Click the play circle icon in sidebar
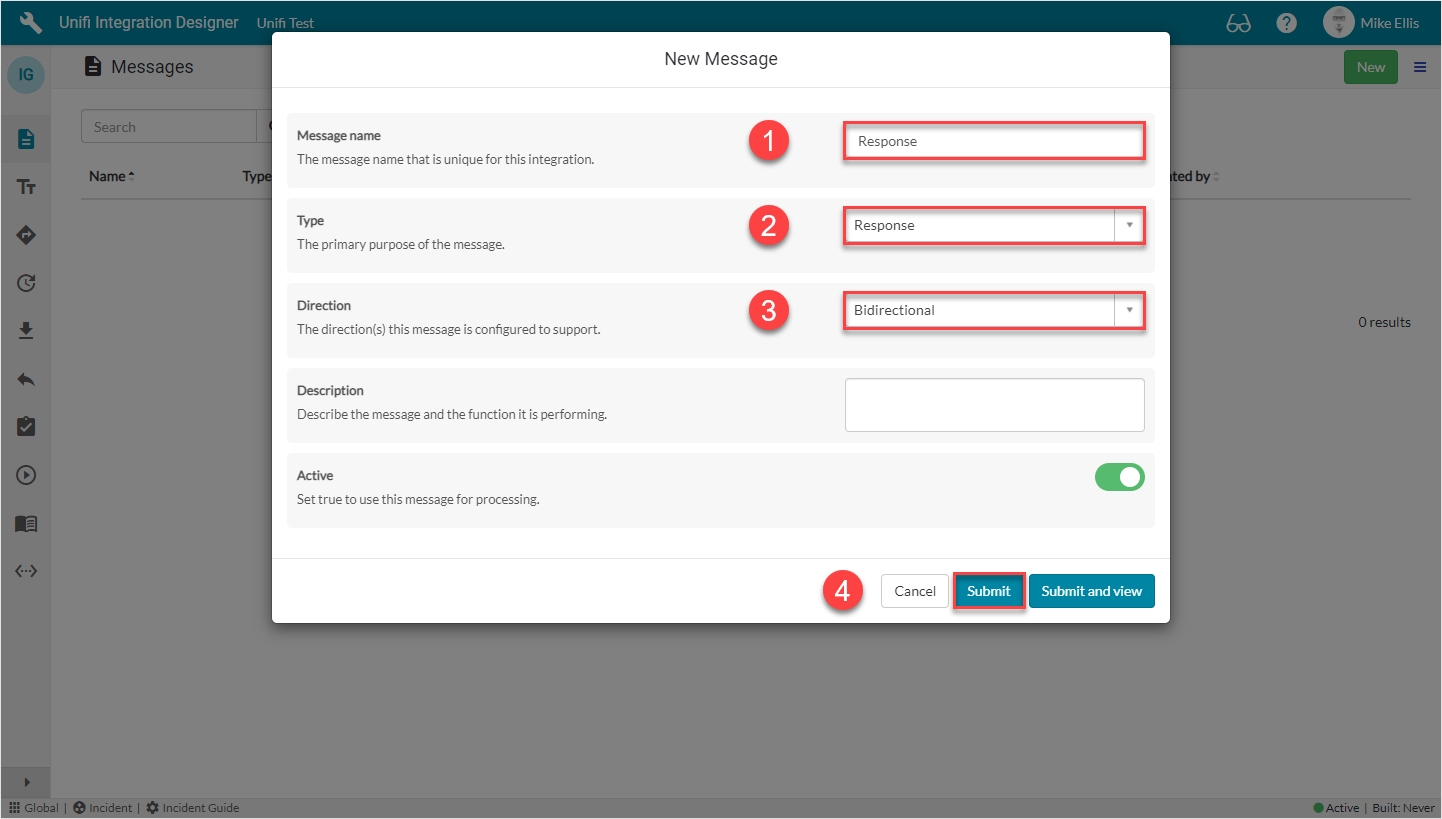 click(x=26, y=475)
